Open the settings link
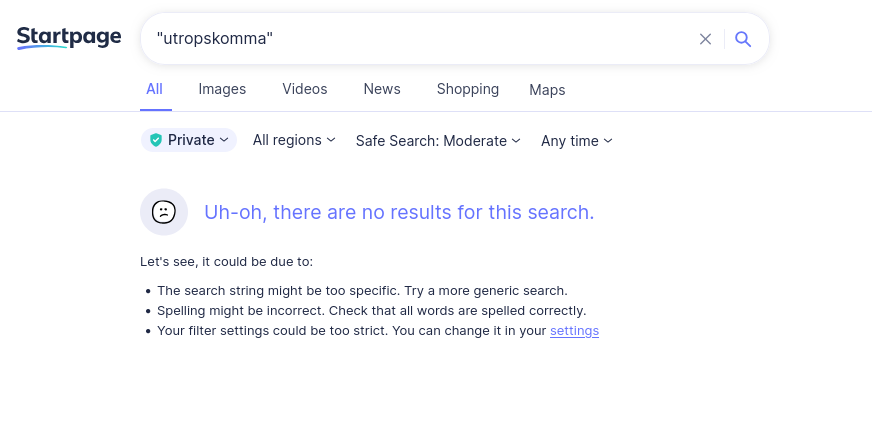Screen dimensions: 872x433 (x=574, y=331)
